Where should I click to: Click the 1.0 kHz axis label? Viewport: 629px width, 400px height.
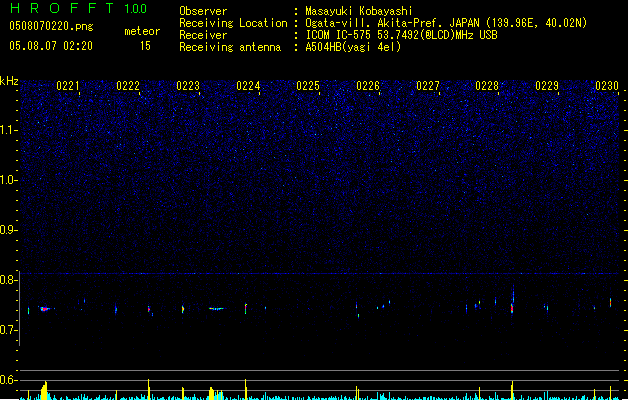9,180
